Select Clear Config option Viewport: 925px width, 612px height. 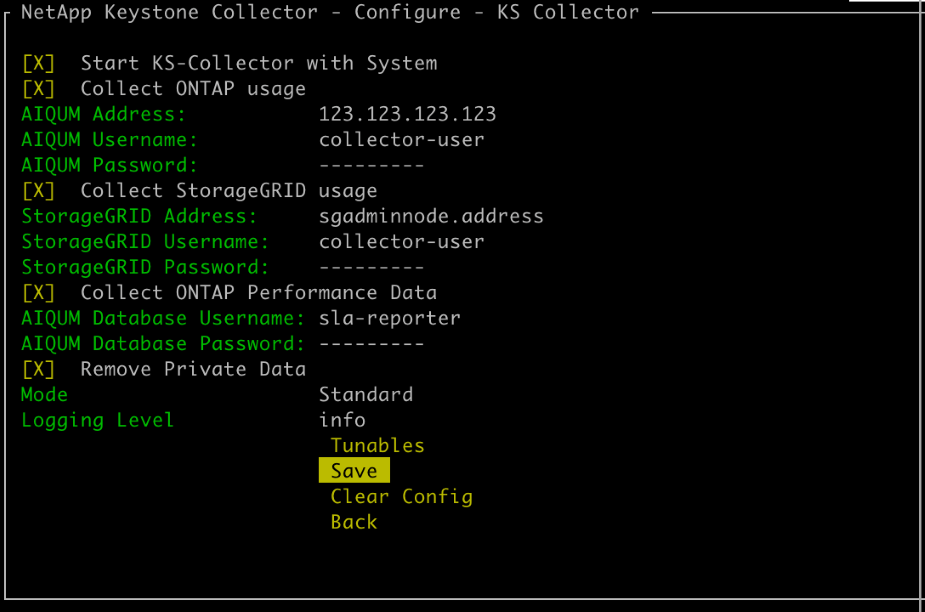click(401, 497)
